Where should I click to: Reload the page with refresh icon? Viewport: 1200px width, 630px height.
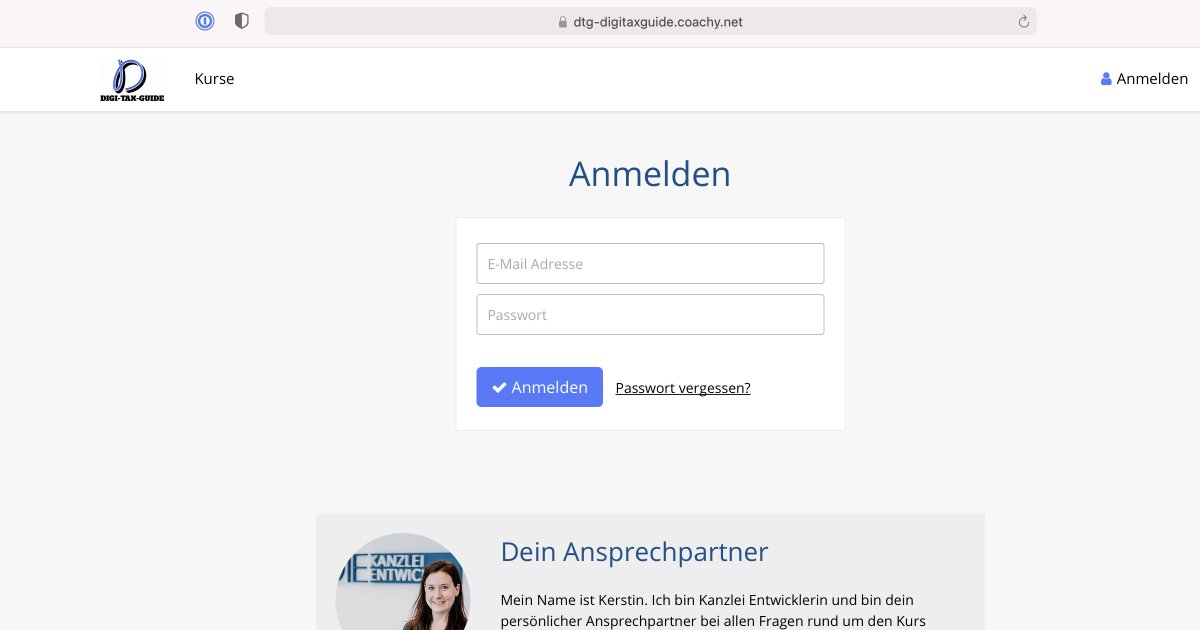click(x=1023, y=22)
